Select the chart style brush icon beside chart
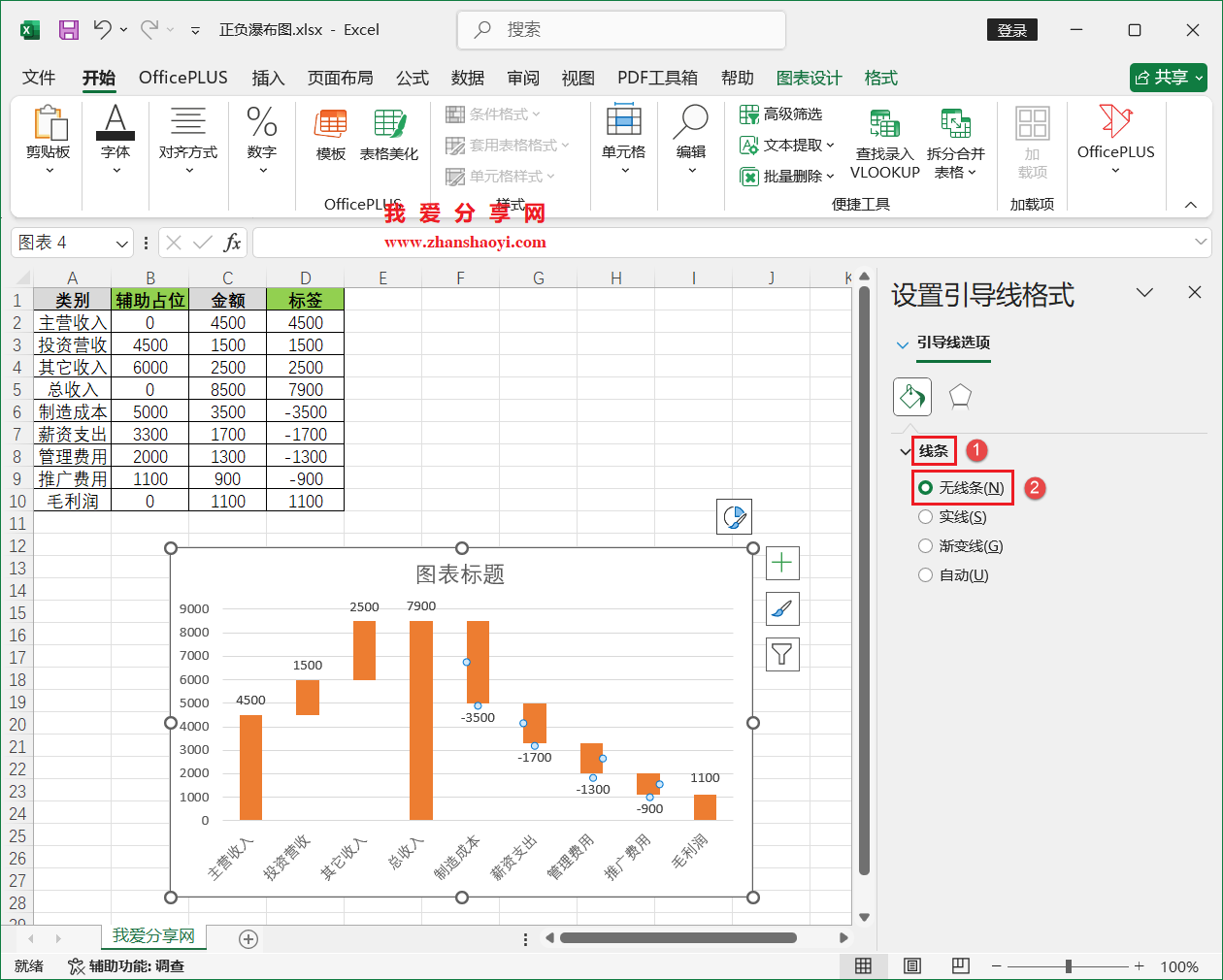1223x980 pixels. 781,608
